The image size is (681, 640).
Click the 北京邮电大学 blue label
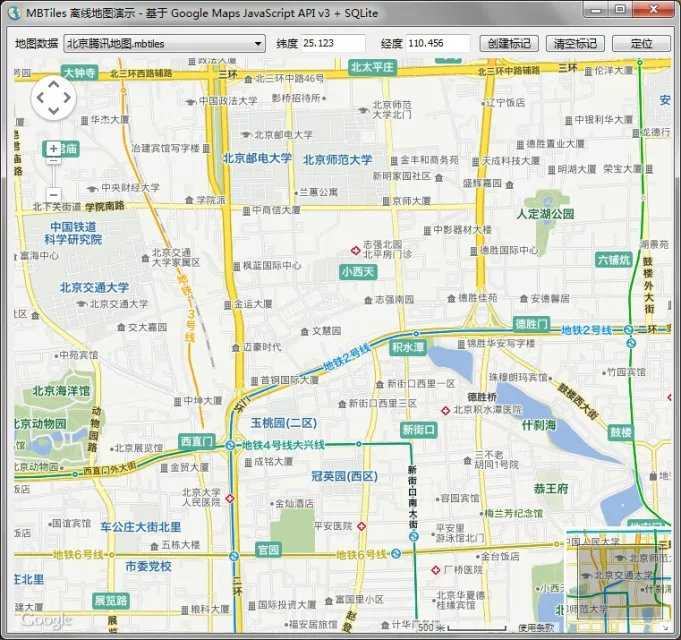click(258, 158)
